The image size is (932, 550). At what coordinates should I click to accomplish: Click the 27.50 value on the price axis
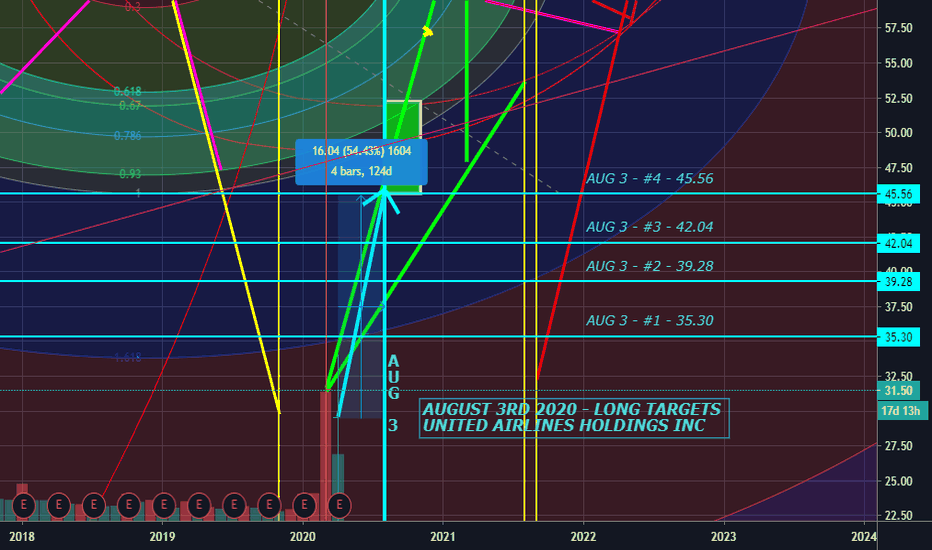(898, 446)
